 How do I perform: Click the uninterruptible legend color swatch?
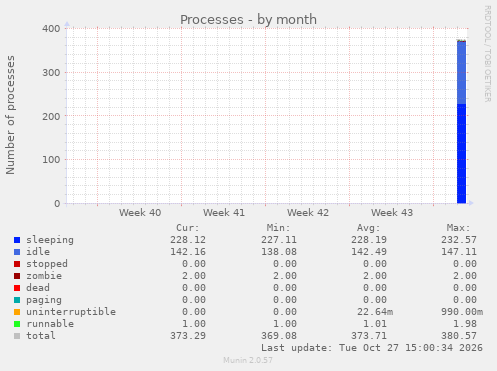pos(17,312)
